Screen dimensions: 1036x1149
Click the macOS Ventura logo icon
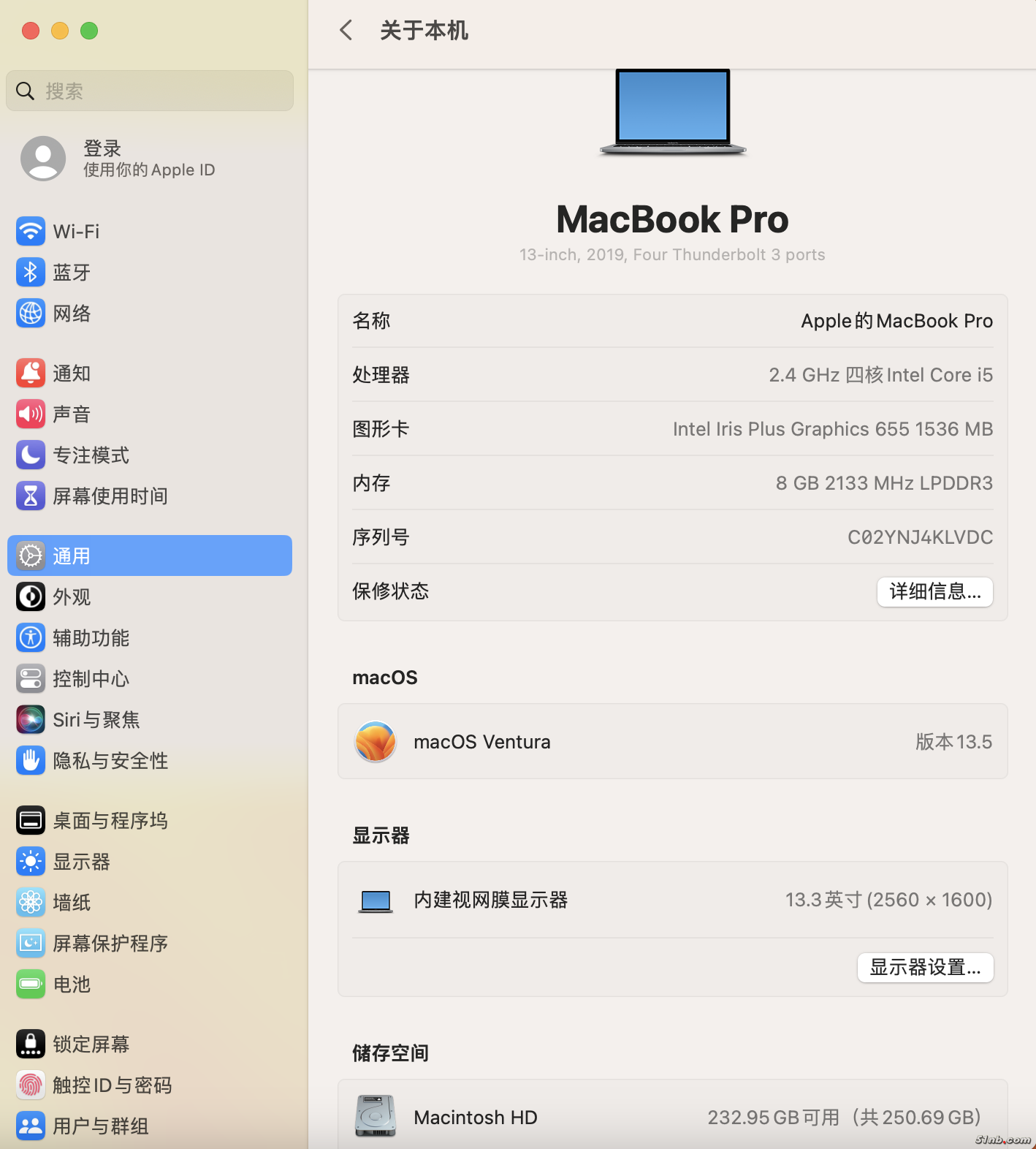click(376, 741)
